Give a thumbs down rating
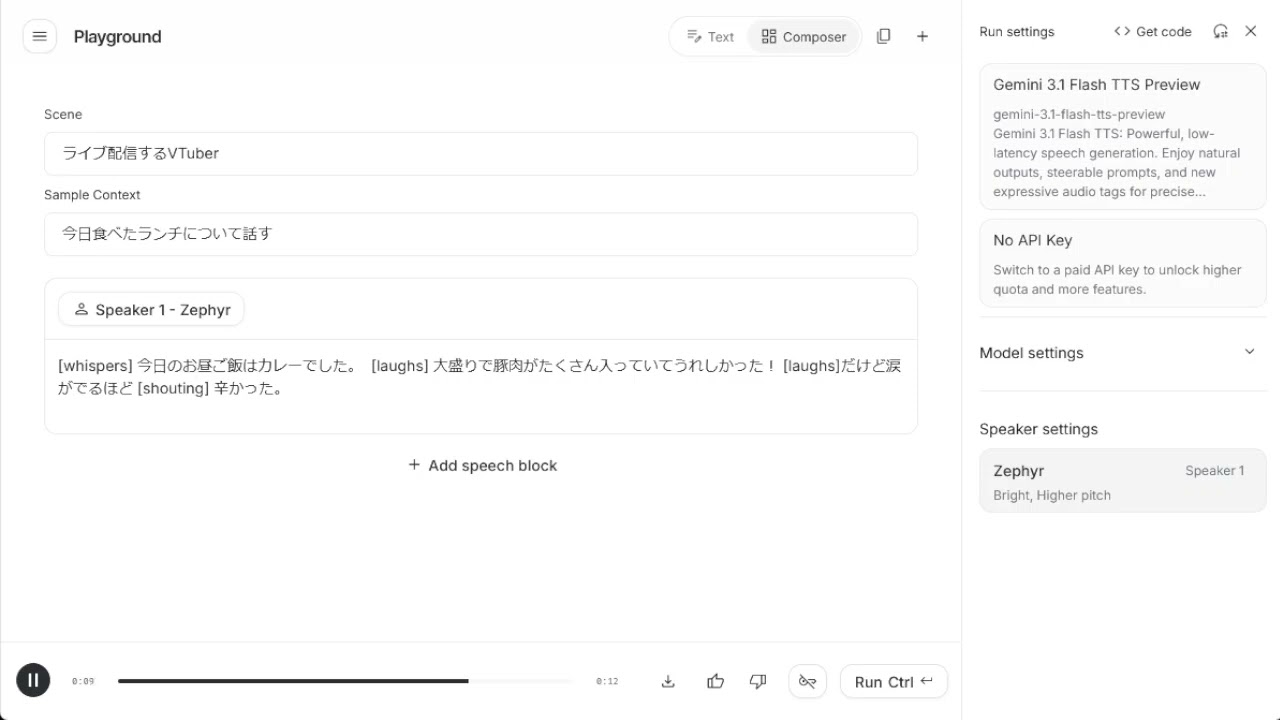The image size is (1280, 720). tap(758, 682)
